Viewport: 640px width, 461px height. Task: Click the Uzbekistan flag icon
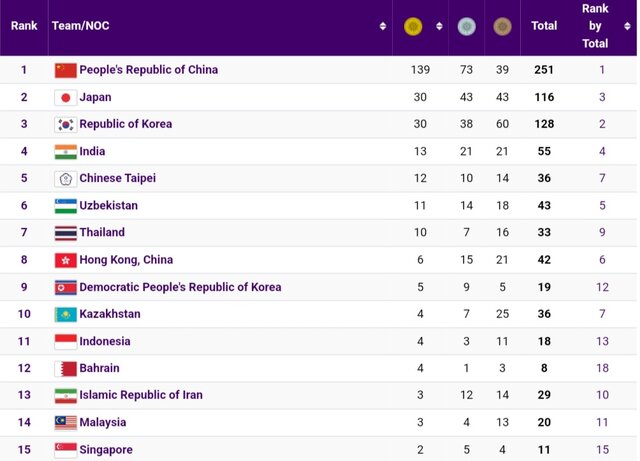(65, 205)
